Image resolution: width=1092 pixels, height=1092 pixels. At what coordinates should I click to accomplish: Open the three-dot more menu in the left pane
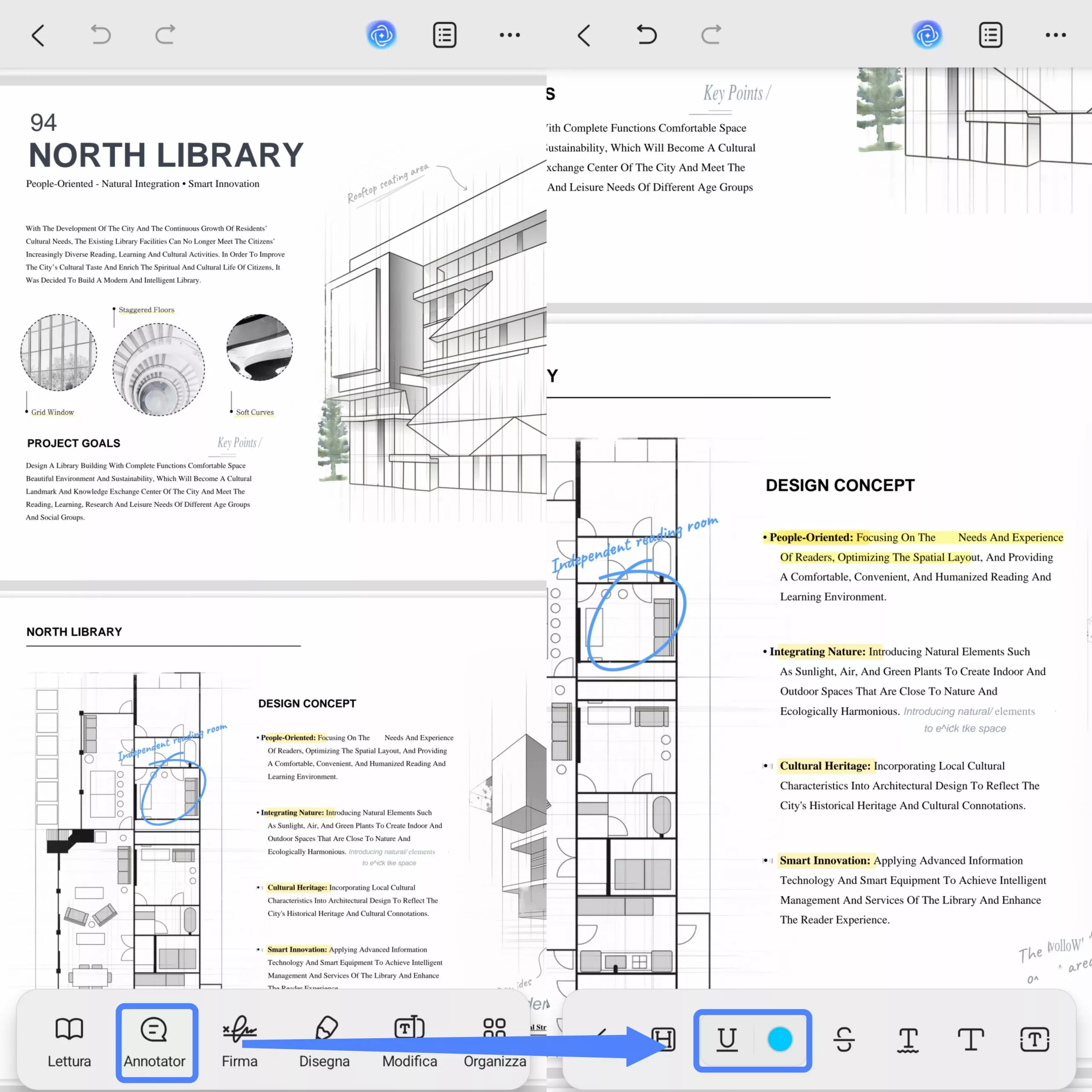tap(509, 35)
